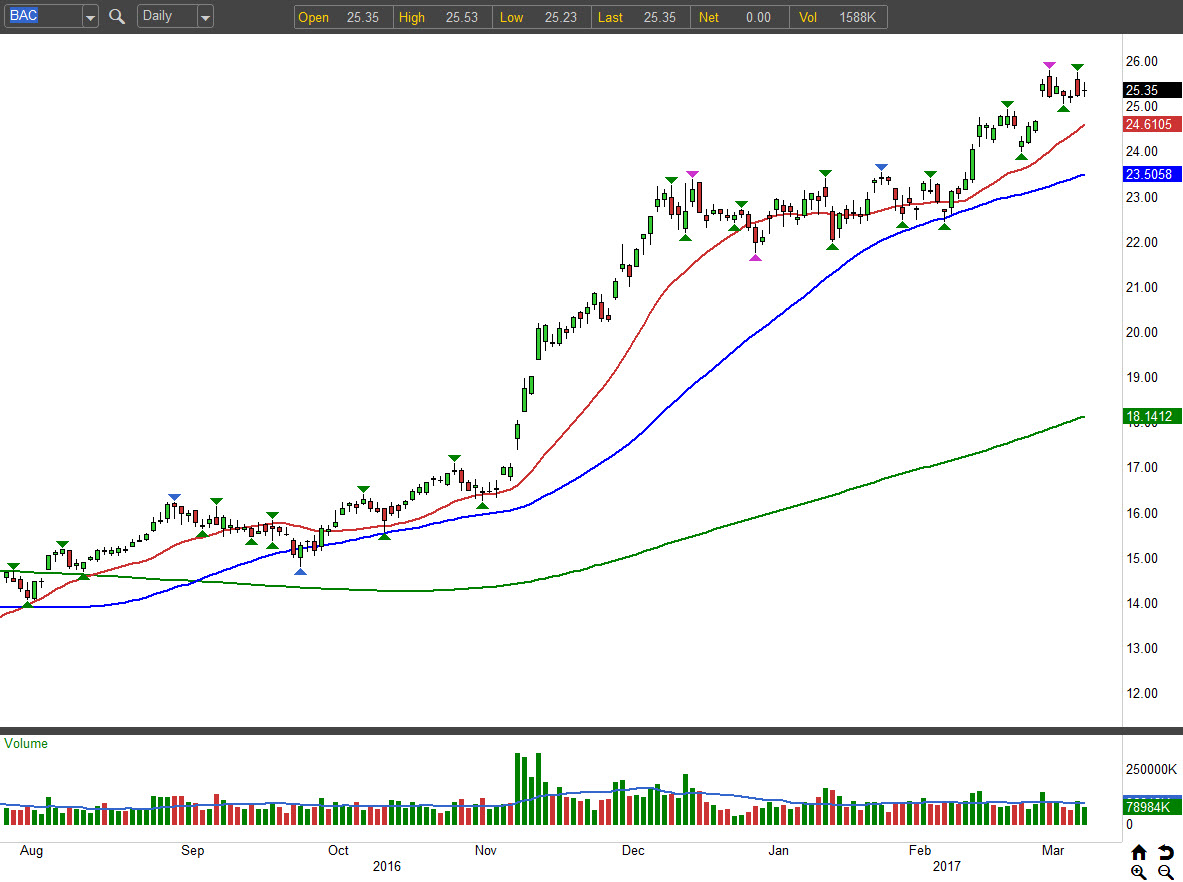Select the red 24.6105 moving average tag

(1152, 124)
